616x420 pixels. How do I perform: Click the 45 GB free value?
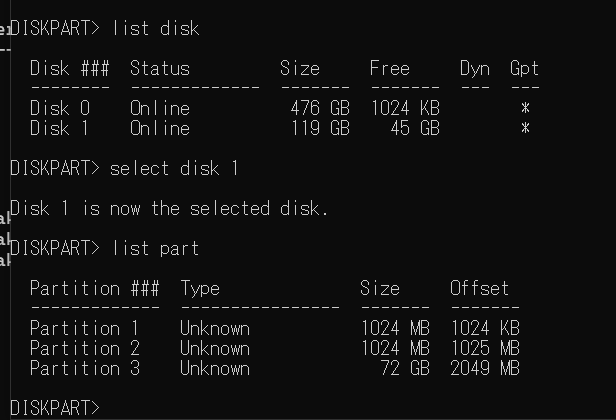click(x=415, y=128)
